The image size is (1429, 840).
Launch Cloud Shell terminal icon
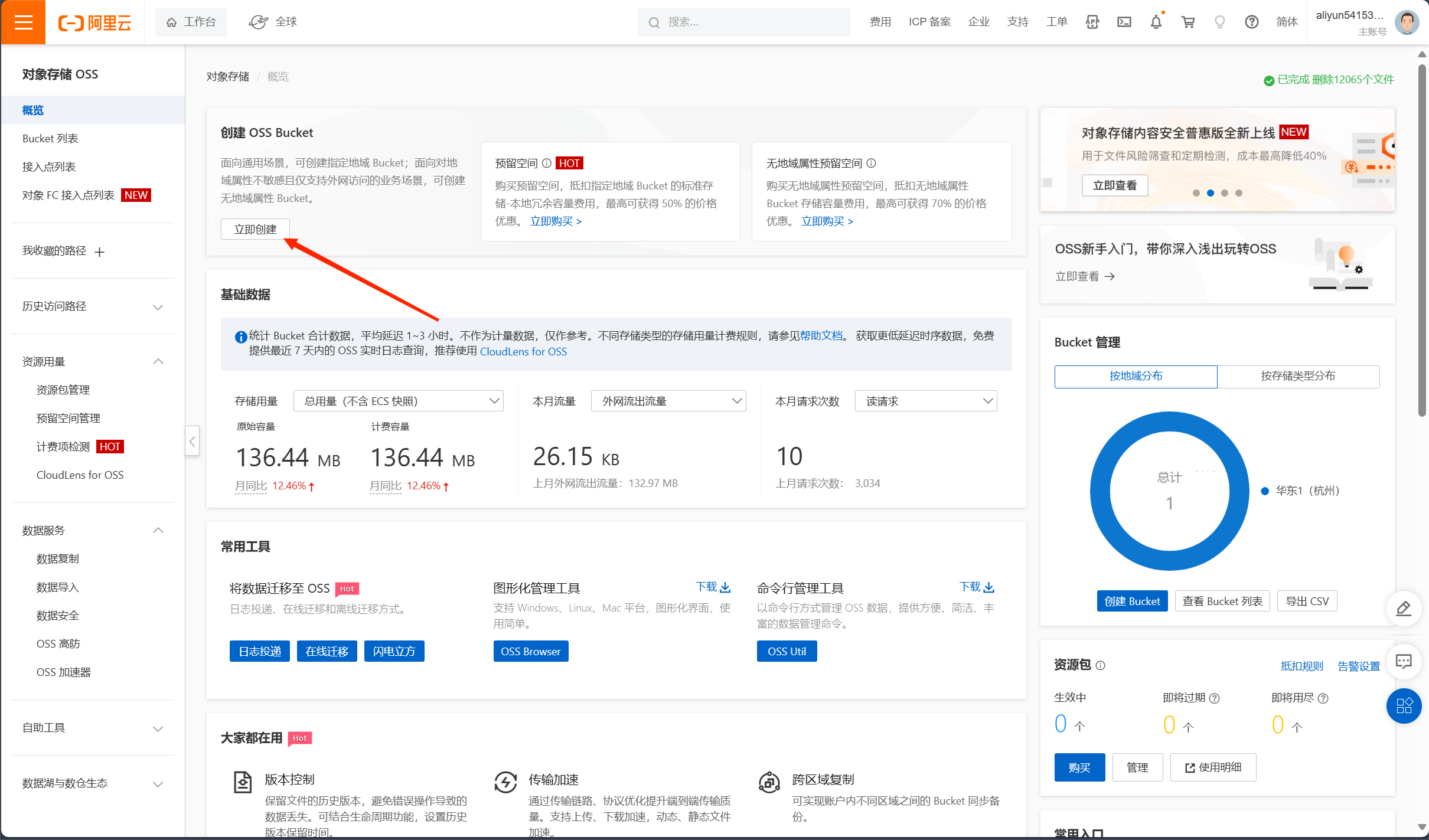point(1124,22)
